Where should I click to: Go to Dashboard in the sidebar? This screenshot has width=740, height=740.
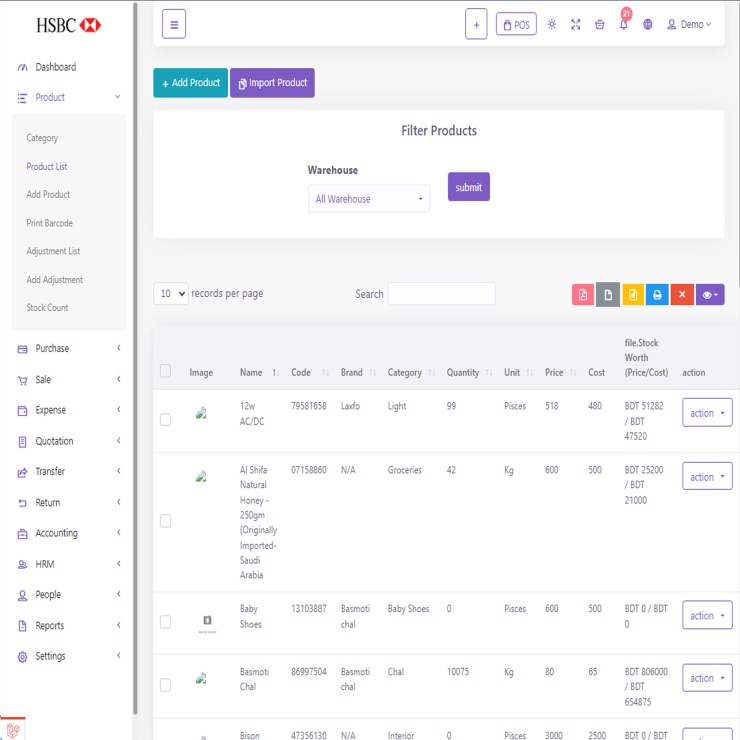pyautogui.click(x=56, y=67)
